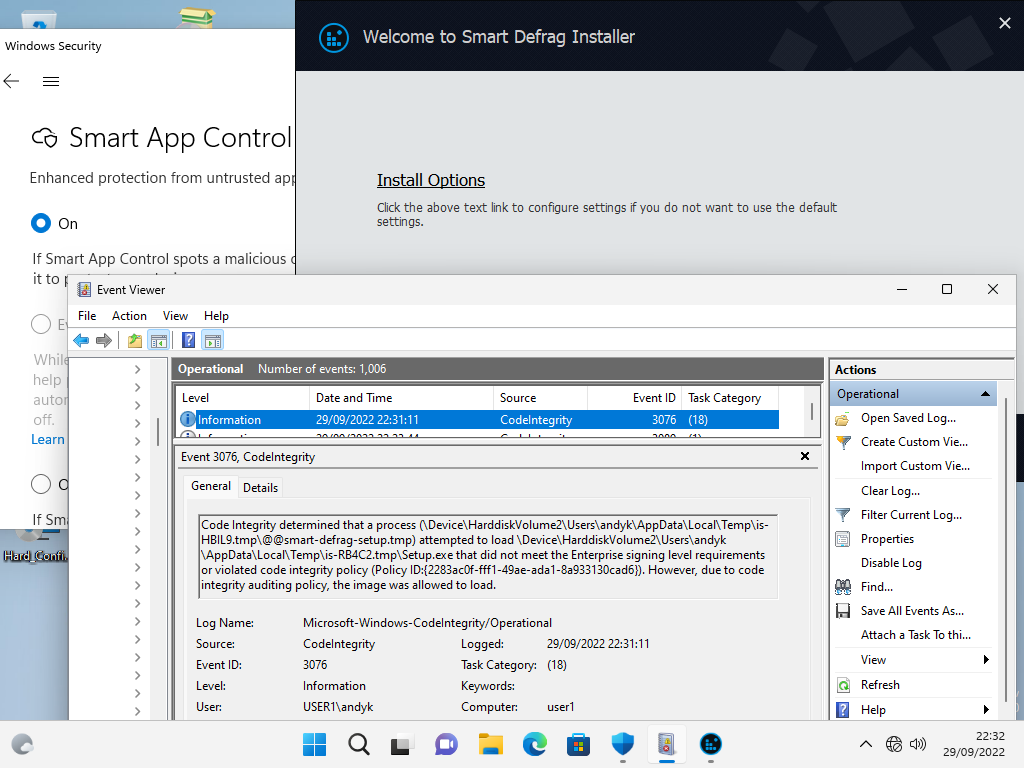This screenshot has width=1024, height=768.
Task: Click the Up One Level folder toolbar icon
Action: point(135,341)
